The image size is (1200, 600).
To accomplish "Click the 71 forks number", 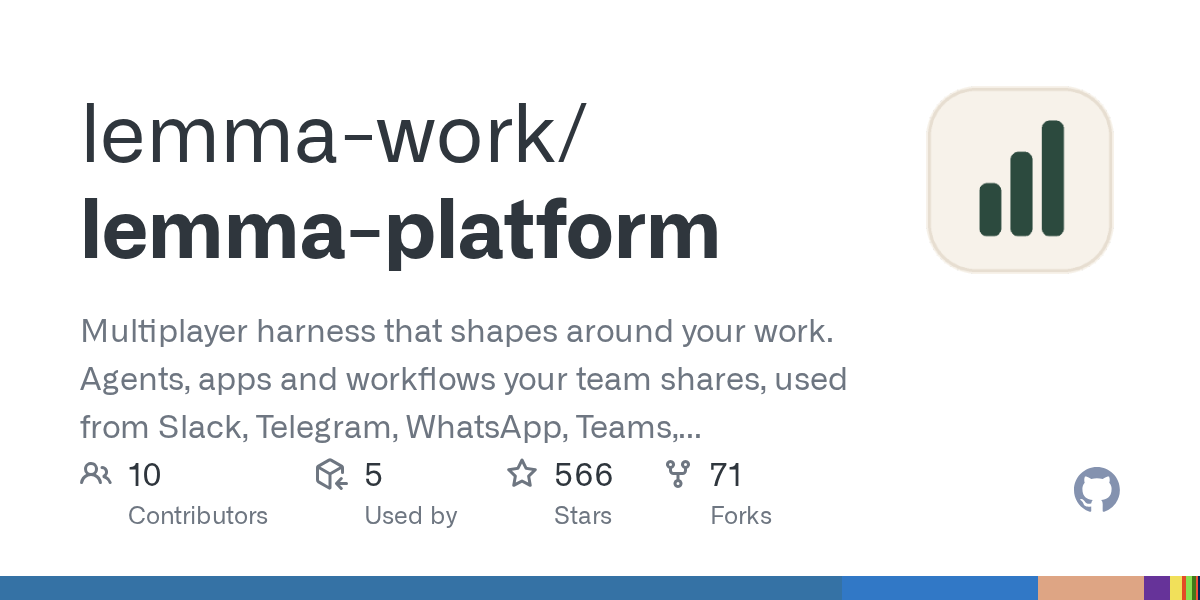I will click(x=726, y=475).
